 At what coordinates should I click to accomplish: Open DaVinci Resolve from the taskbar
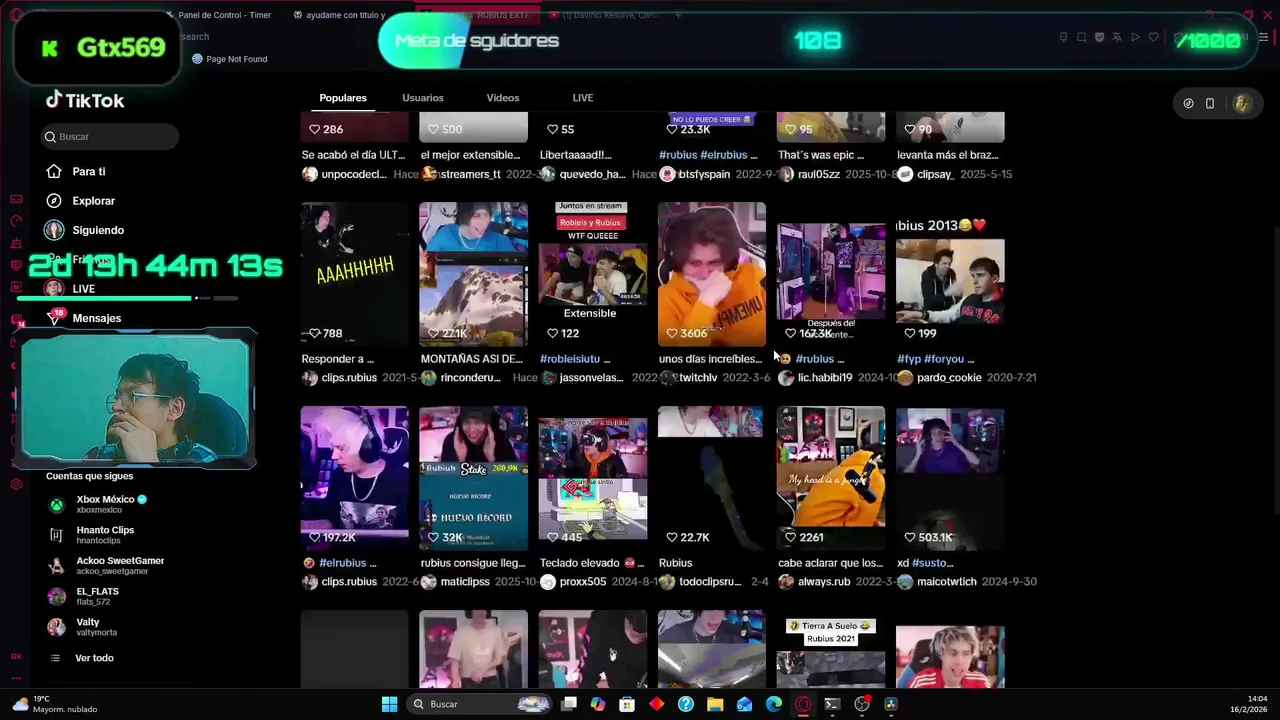[891, 704]
